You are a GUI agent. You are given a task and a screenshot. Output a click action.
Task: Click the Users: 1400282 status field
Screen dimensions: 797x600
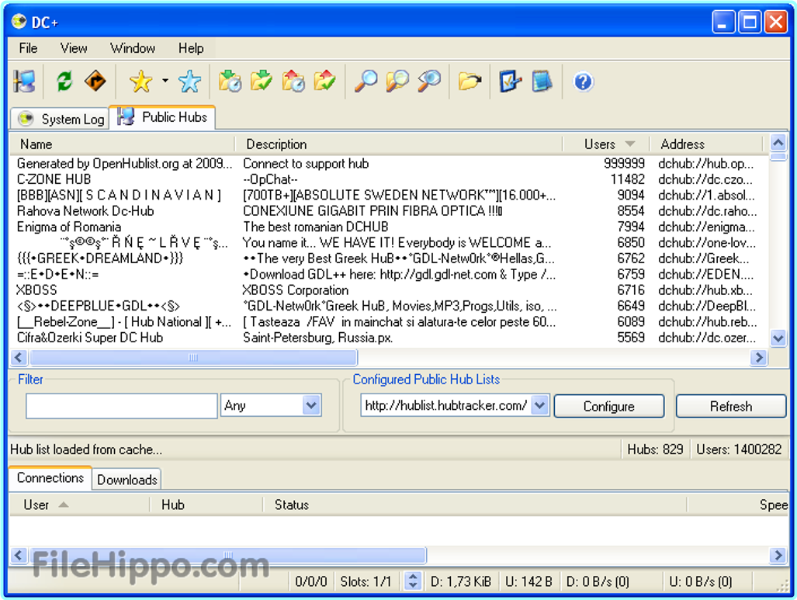pos(739,449)
